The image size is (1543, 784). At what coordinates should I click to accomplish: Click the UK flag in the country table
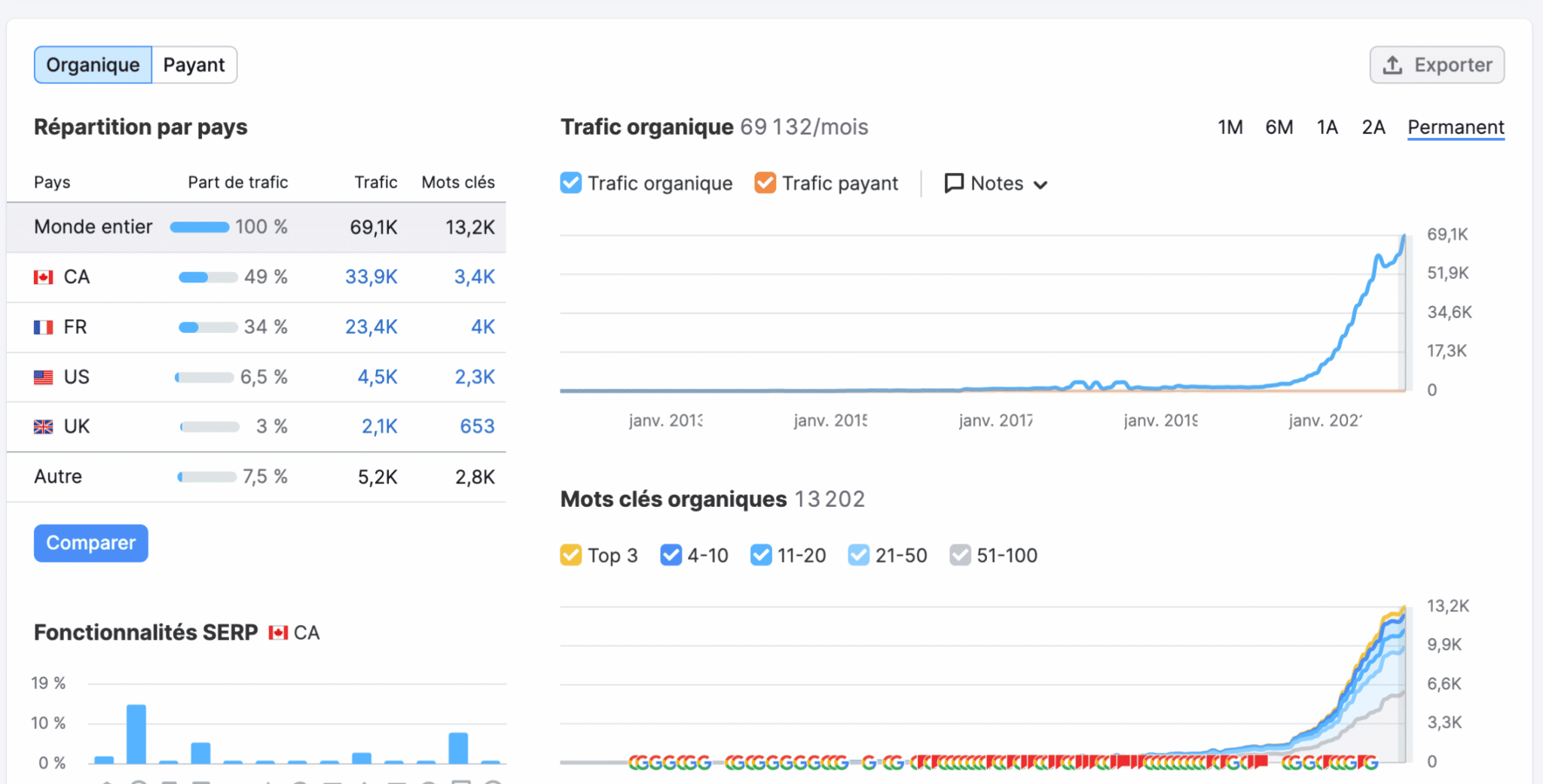click(x=44, y=426)
